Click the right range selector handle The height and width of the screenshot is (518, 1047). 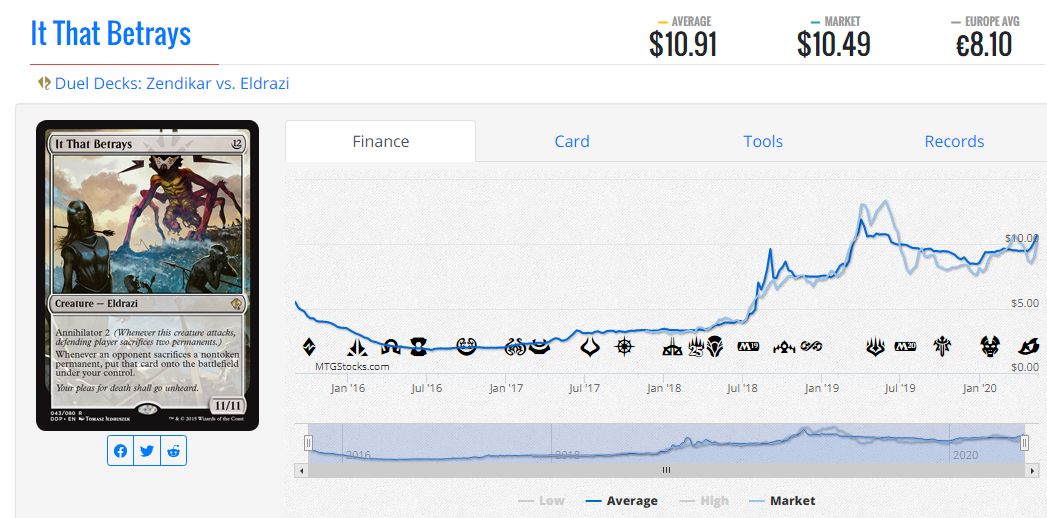pos(1024,443)
